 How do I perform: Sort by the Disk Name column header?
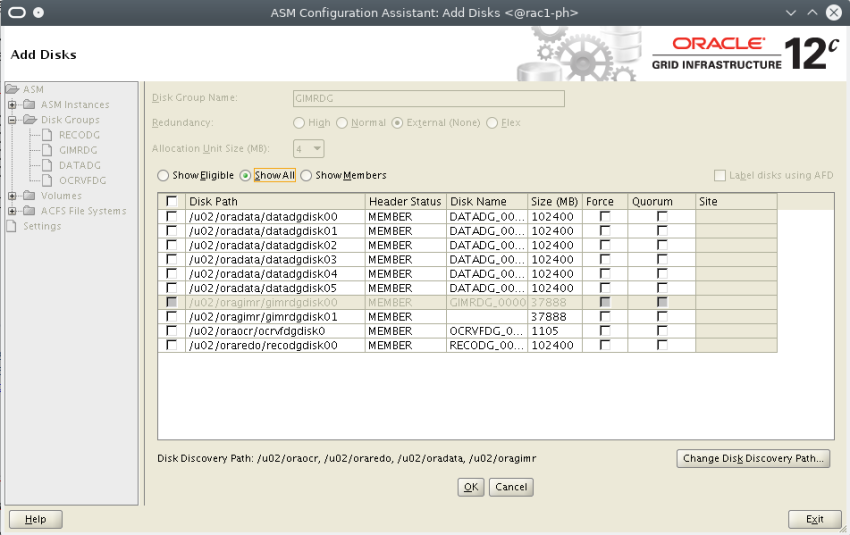pyautogui.click(x=487, y=201)
